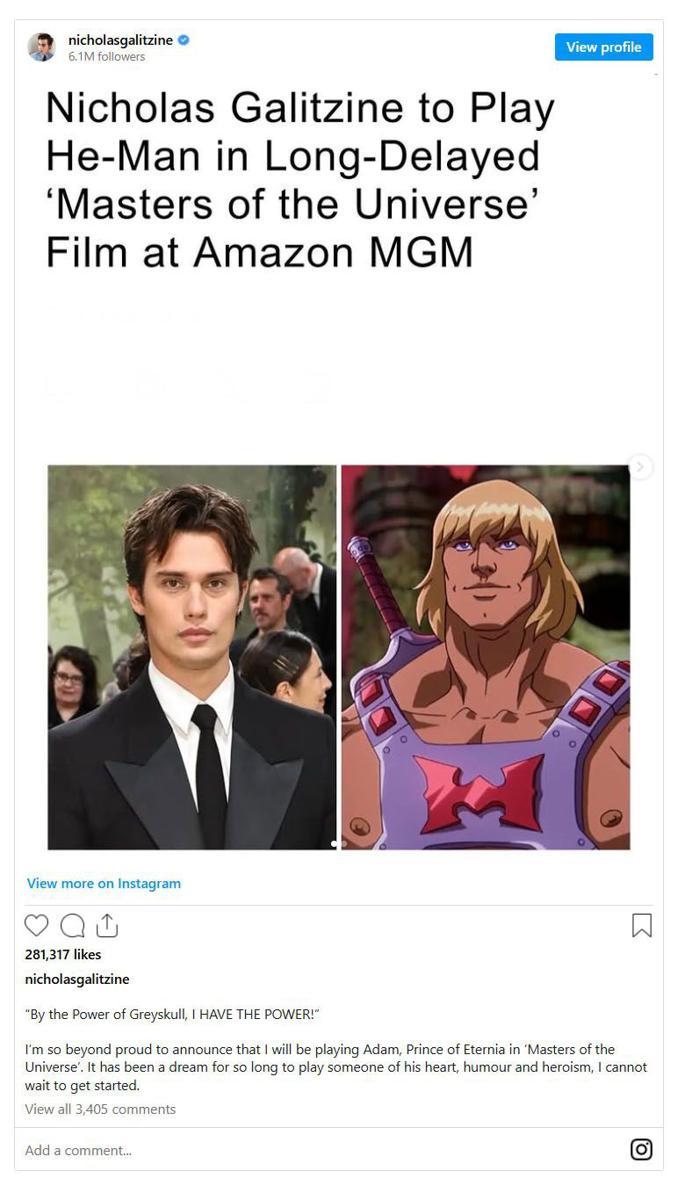
Task: Click the 6.1M followers text
Action: coord(106,57)
